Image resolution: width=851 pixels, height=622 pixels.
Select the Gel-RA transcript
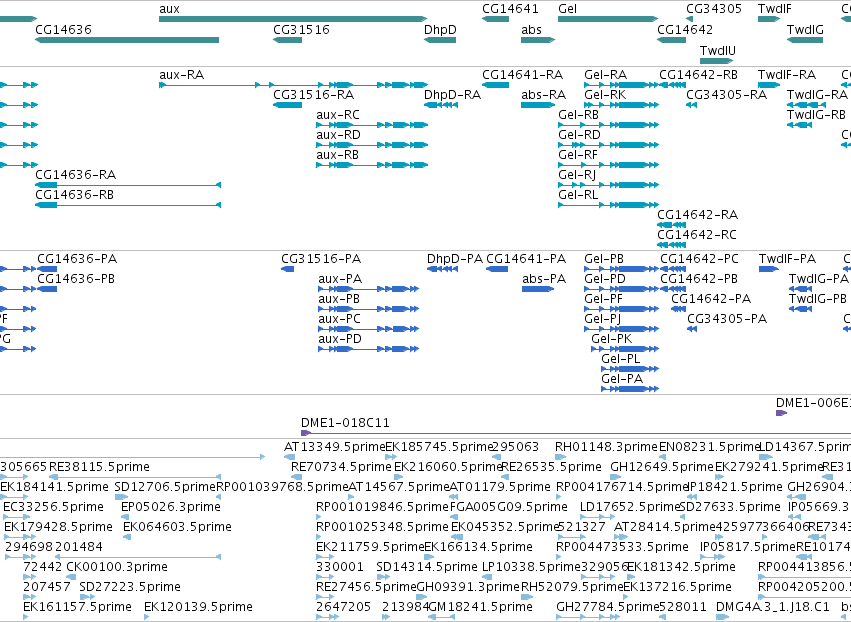(x=621, y=85)
